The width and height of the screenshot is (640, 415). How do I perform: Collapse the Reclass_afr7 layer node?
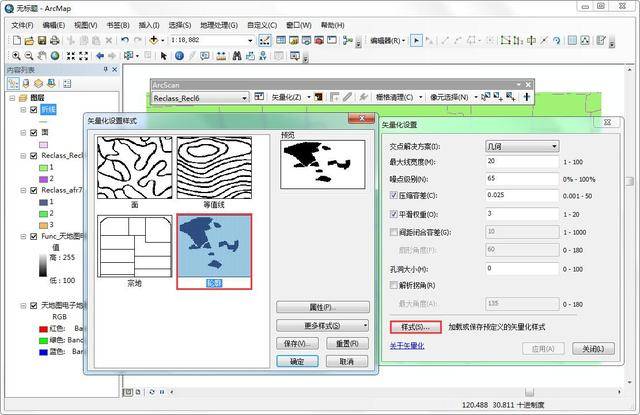[x=23, y=190]
